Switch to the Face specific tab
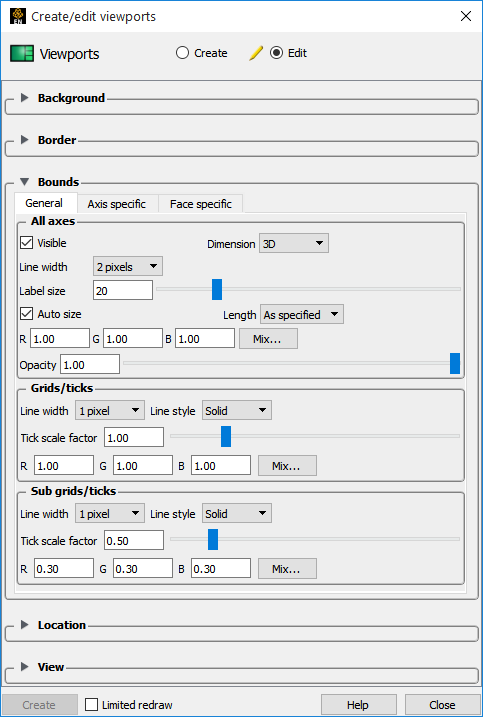The height and width of the screenshot is (717, 483). (201, 204)
